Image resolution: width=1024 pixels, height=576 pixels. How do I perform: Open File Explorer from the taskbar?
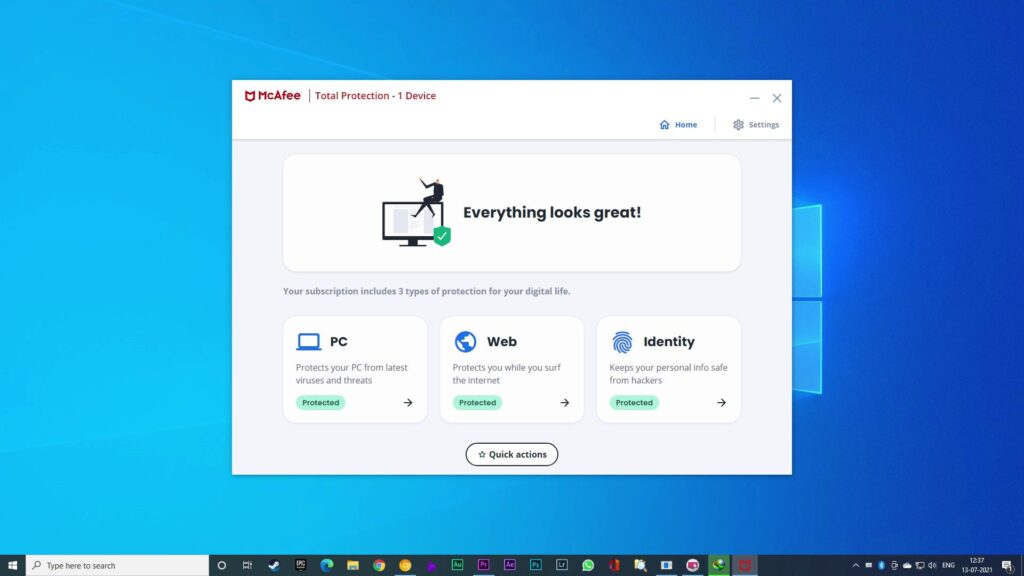pos(353,566)
